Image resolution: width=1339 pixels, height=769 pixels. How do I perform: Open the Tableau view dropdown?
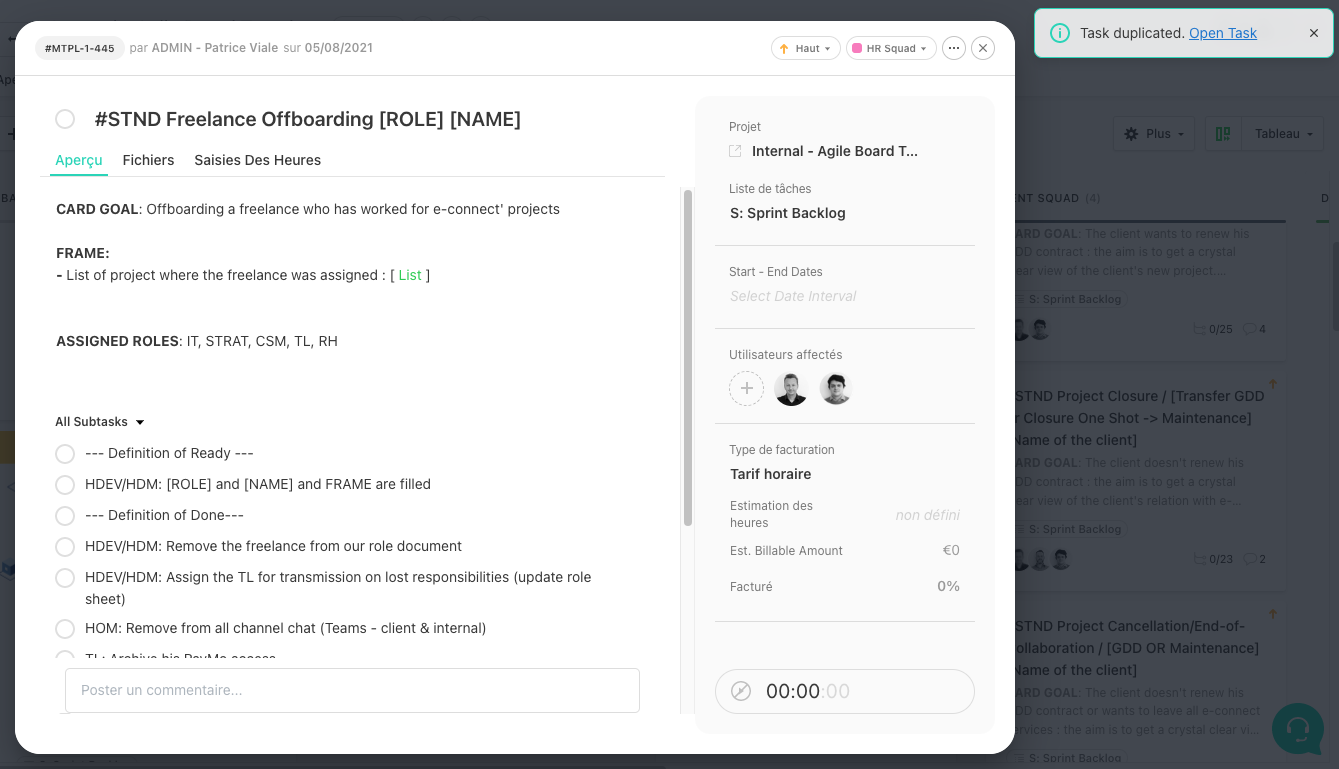(x=1284, y=134)
